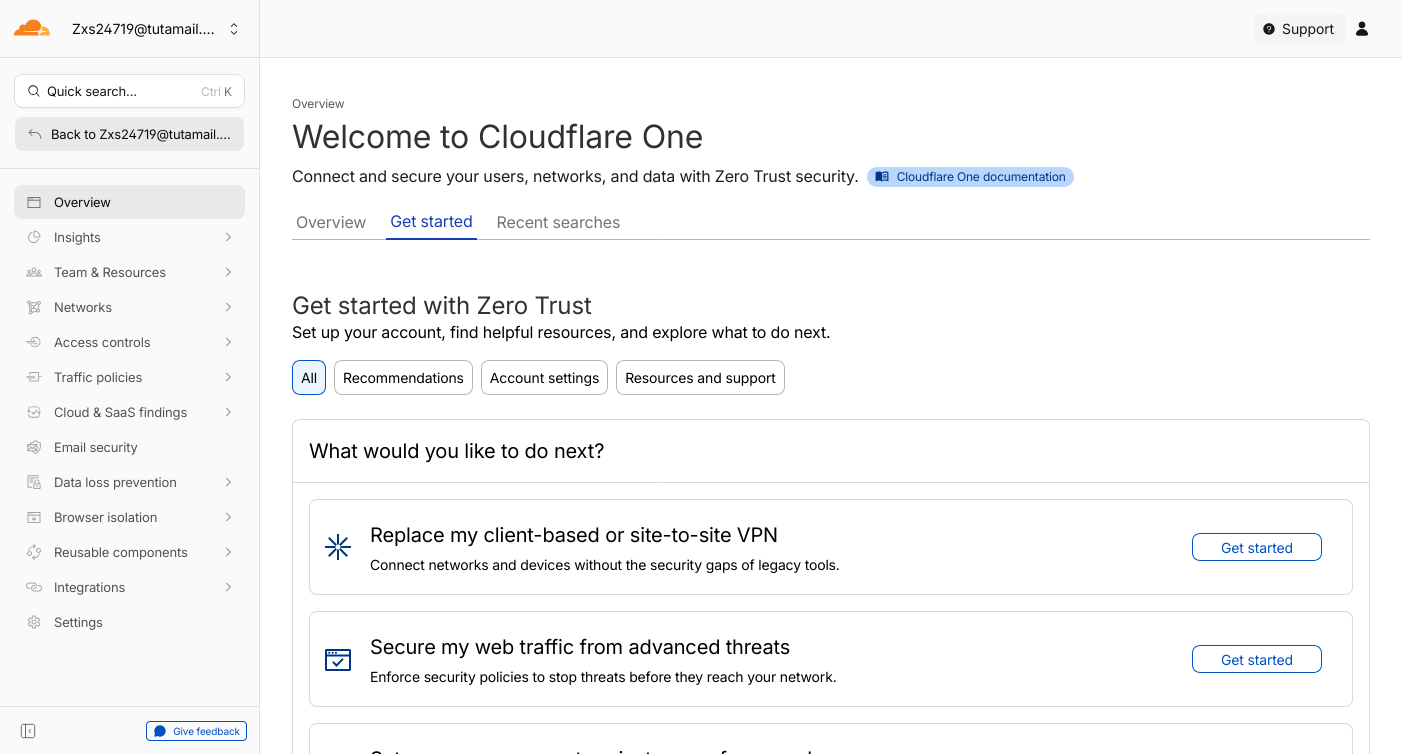The width and height of the screenshot is (1402, 754).
Task: Click the Cloud & SaaS findings icon
Action: pyautogui.click(x=34, y=412)
